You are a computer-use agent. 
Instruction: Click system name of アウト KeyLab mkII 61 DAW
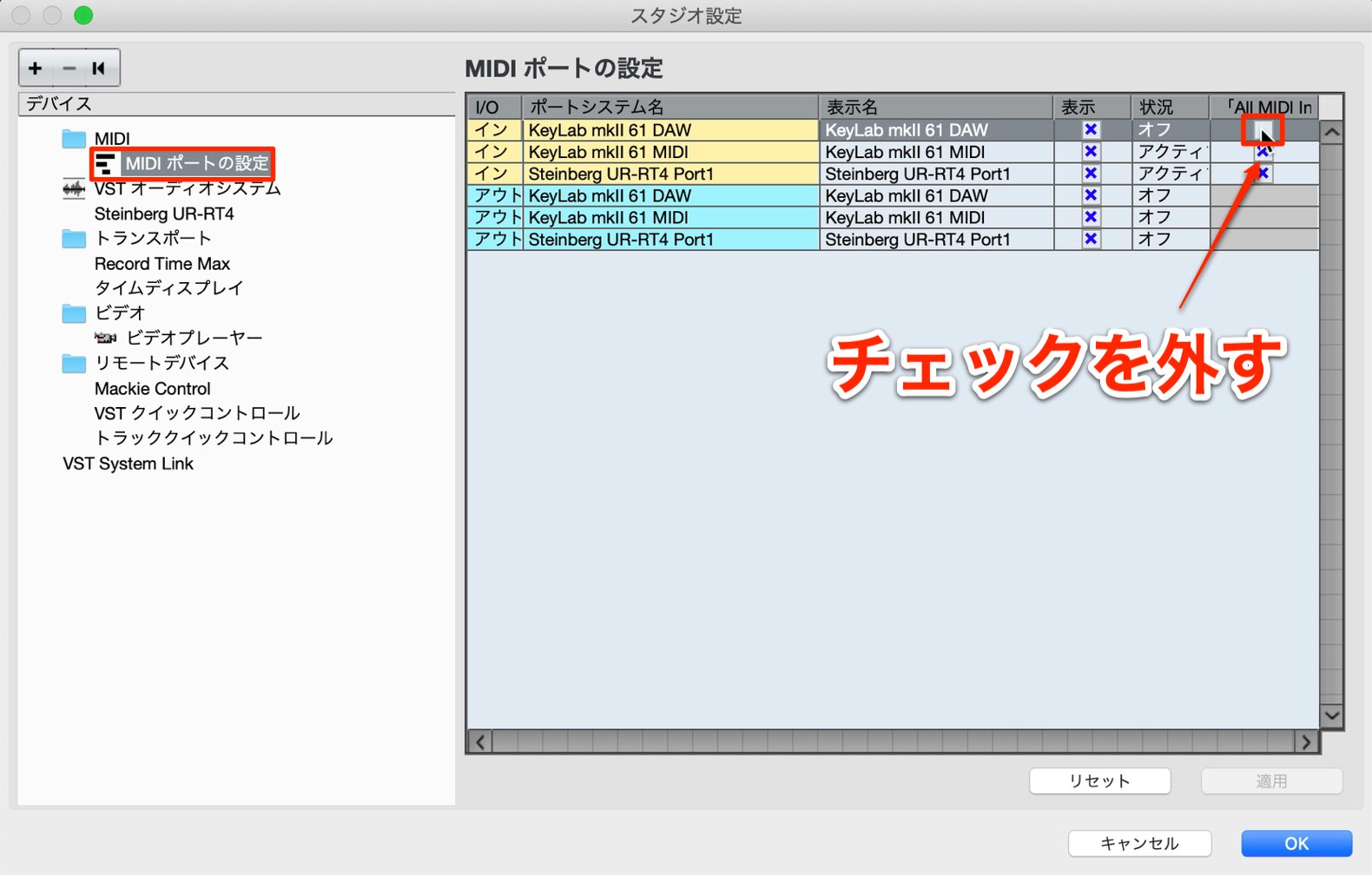coord(671,195)
